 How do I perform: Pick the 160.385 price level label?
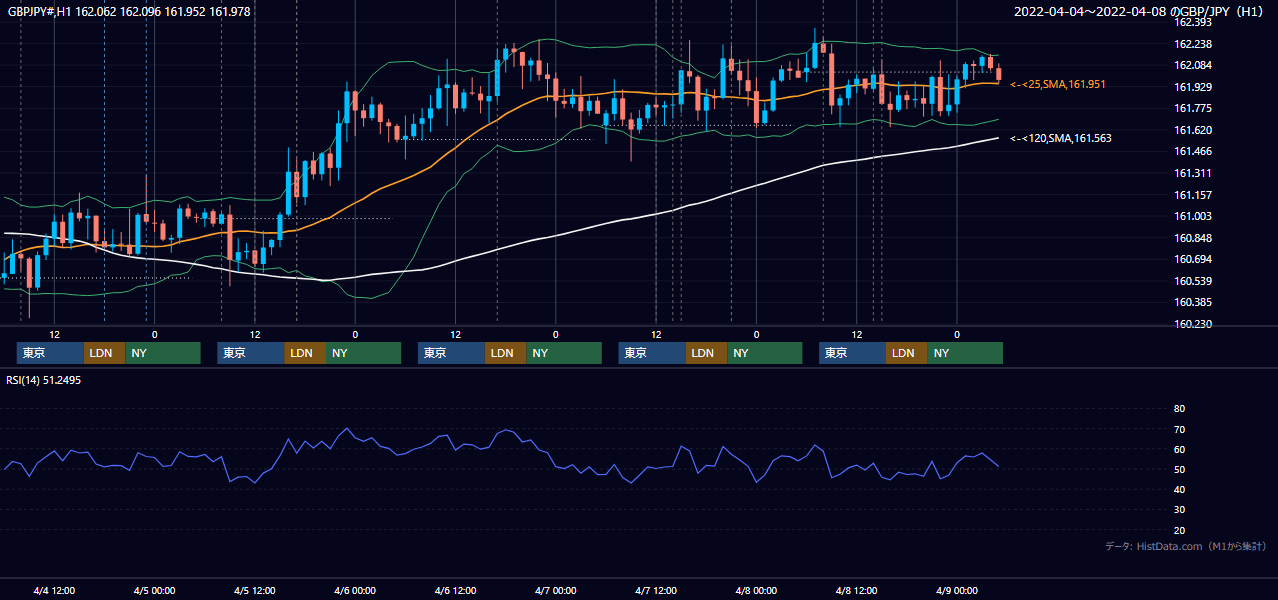(x=1193, y=302)
